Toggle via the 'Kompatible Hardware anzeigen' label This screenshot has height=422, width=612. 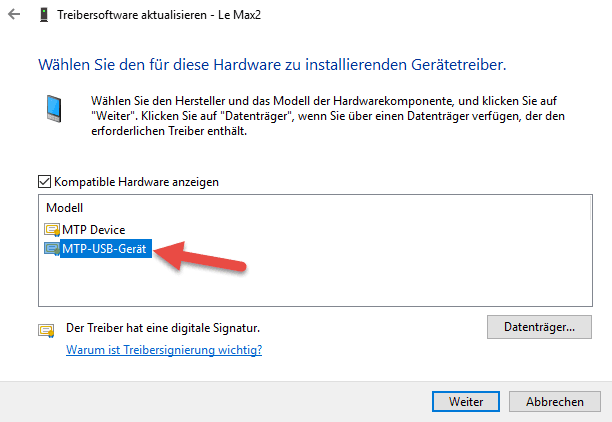point(136,182)
